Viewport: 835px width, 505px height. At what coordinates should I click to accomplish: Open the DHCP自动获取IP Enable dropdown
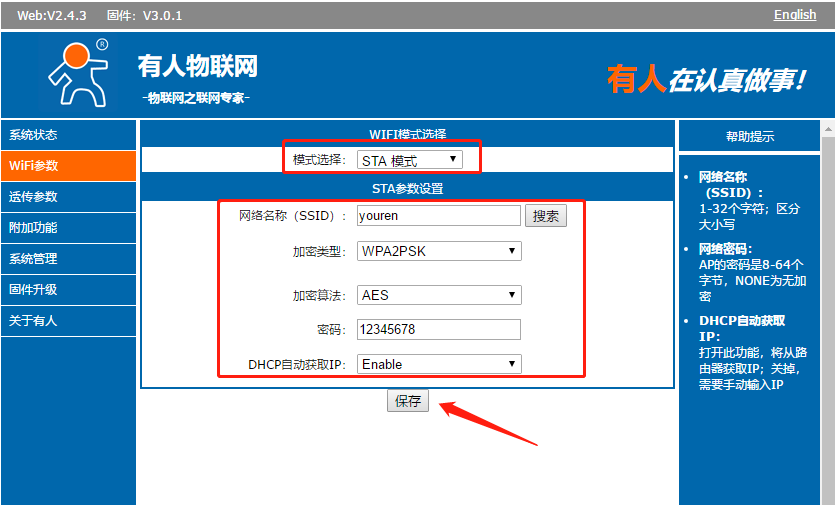439,365
